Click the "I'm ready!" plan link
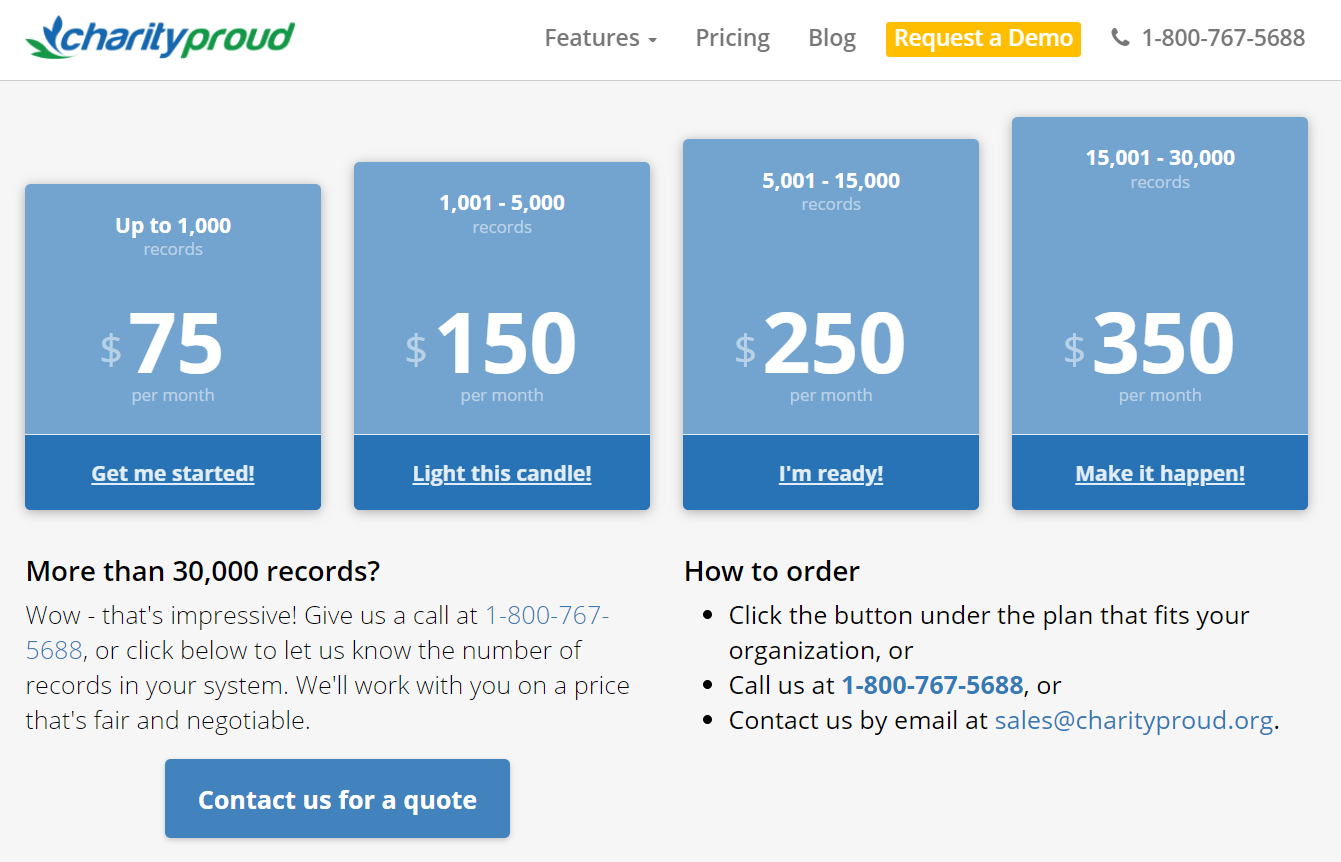 point(831,473)
